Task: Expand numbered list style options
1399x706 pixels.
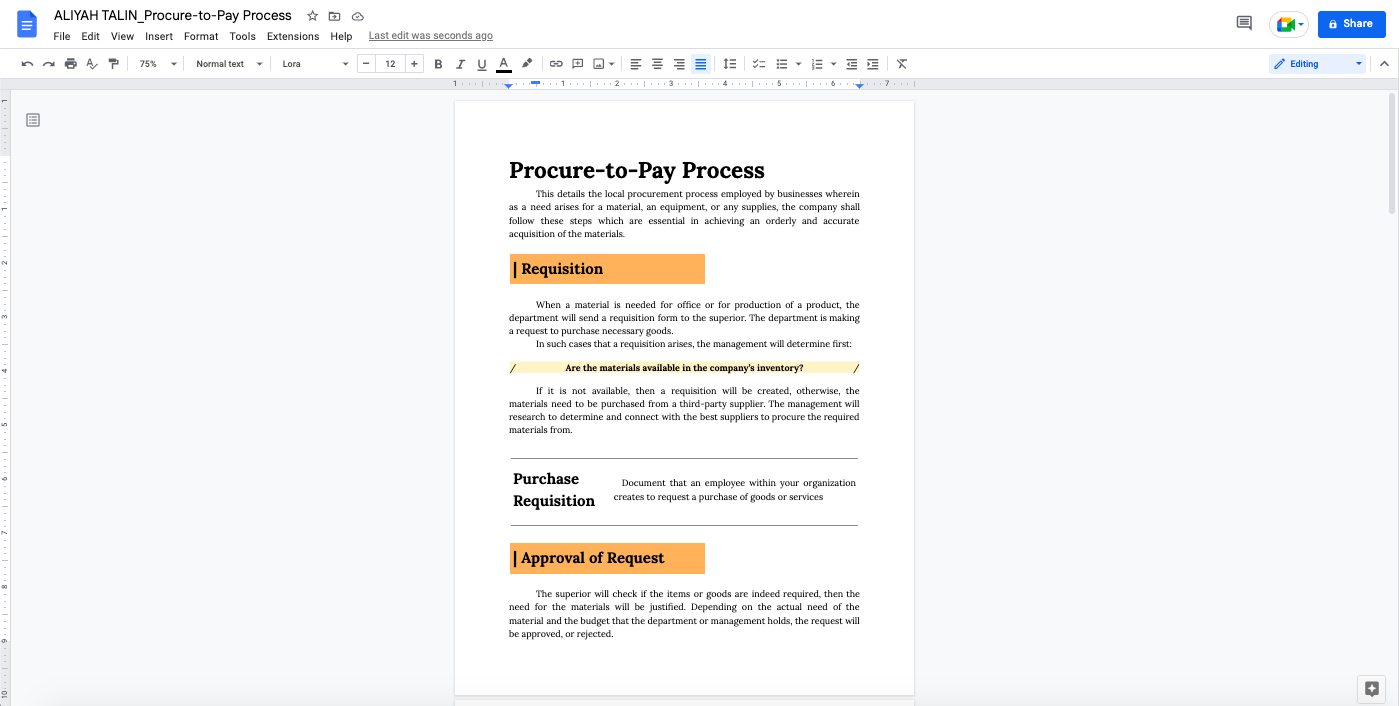Action: tap(833, 64)
